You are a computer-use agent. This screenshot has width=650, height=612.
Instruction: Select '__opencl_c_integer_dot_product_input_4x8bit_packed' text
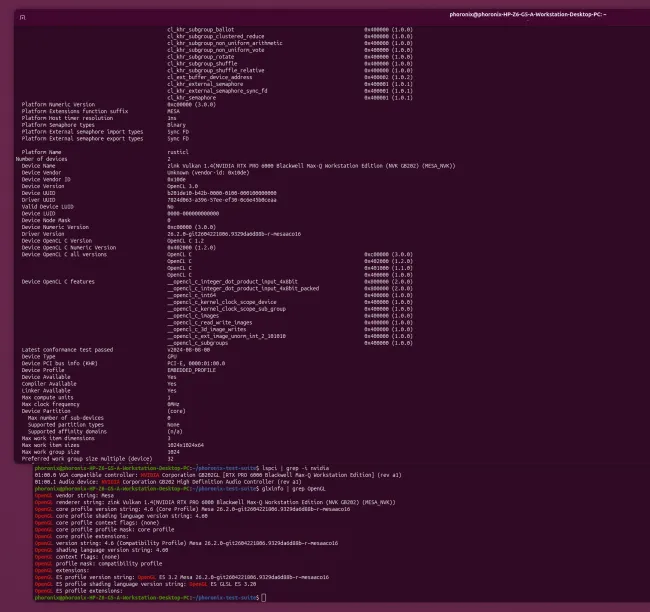(x=243, y=289)
